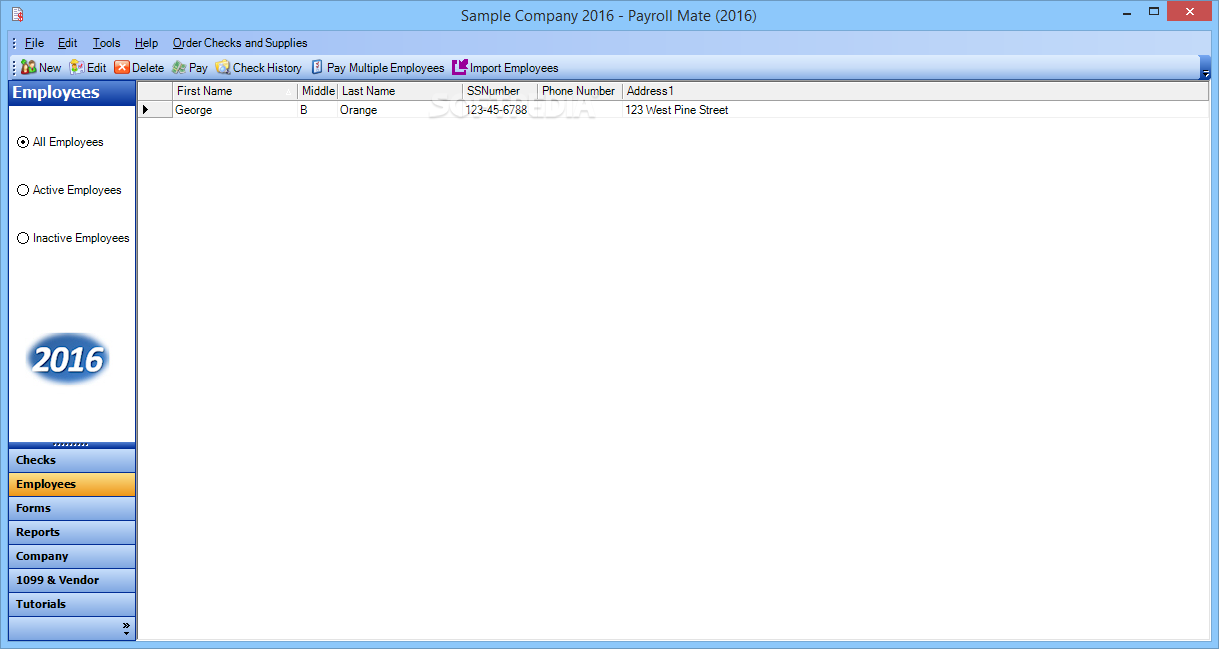The image size is (1219, 649).
Task: Open the Forms section
Action: pos(72,508)
